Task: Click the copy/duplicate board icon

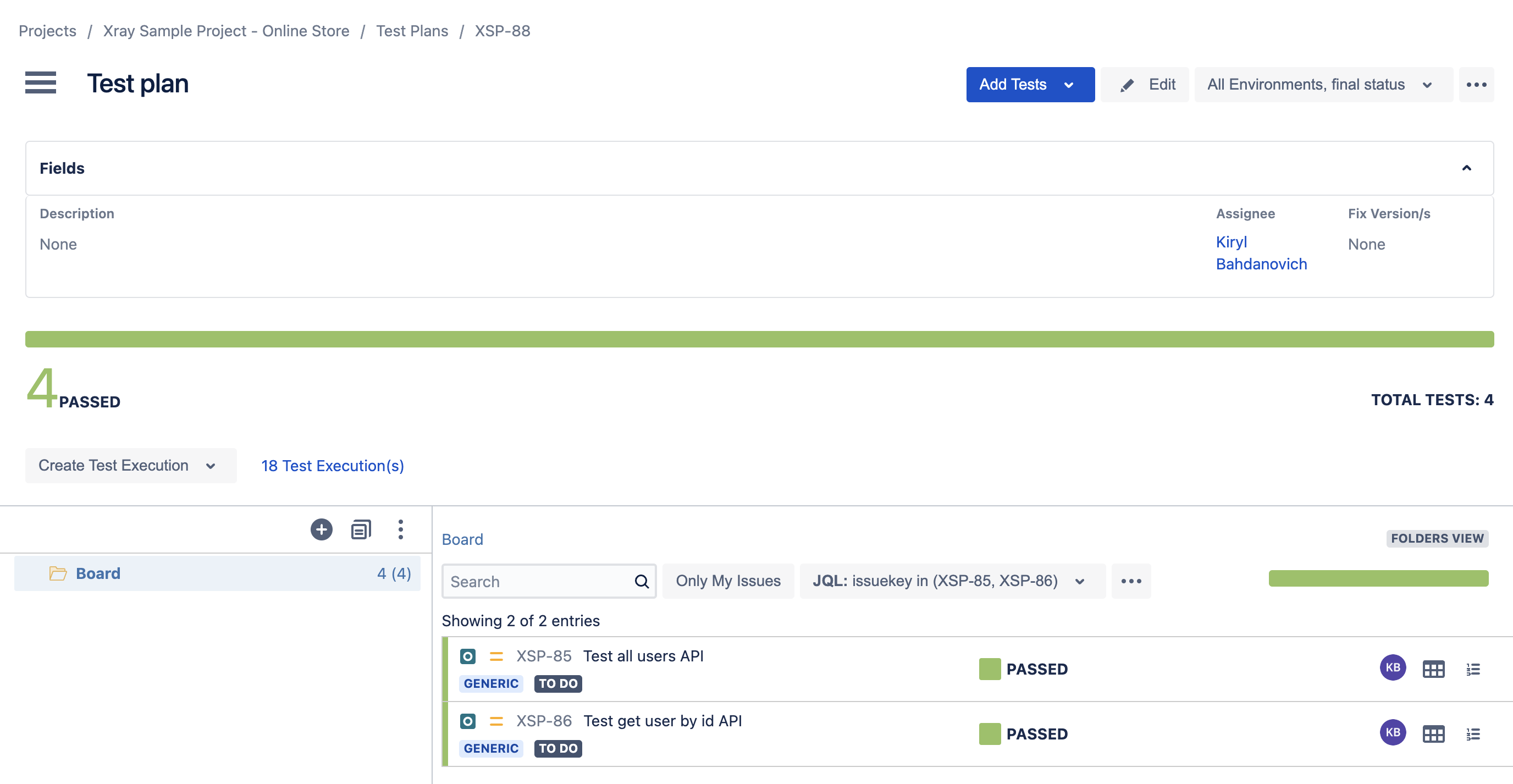Action: pos(361,528)
